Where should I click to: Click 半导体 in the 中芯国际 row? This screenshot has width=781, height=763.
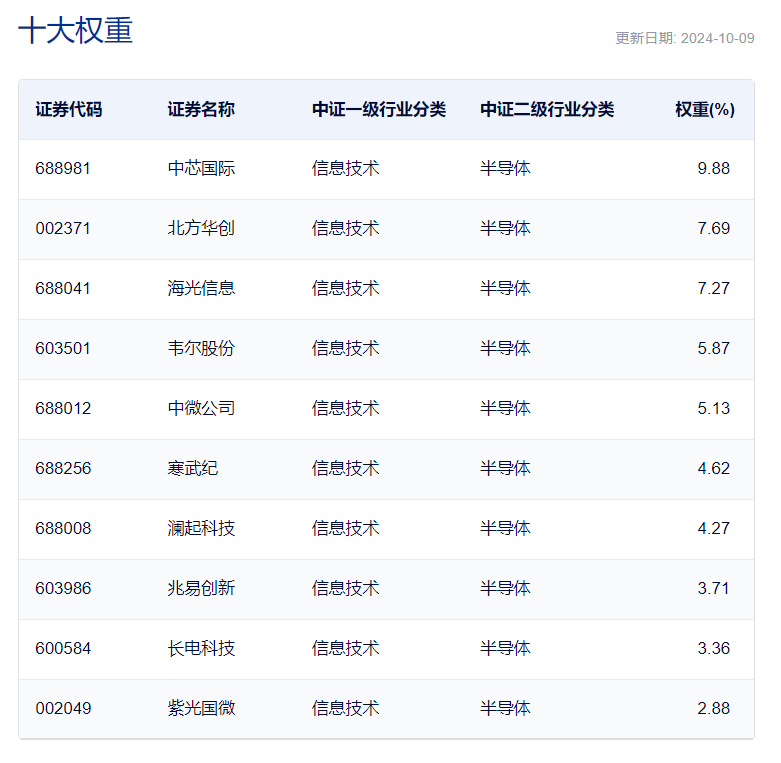click(x=505, y=168)
